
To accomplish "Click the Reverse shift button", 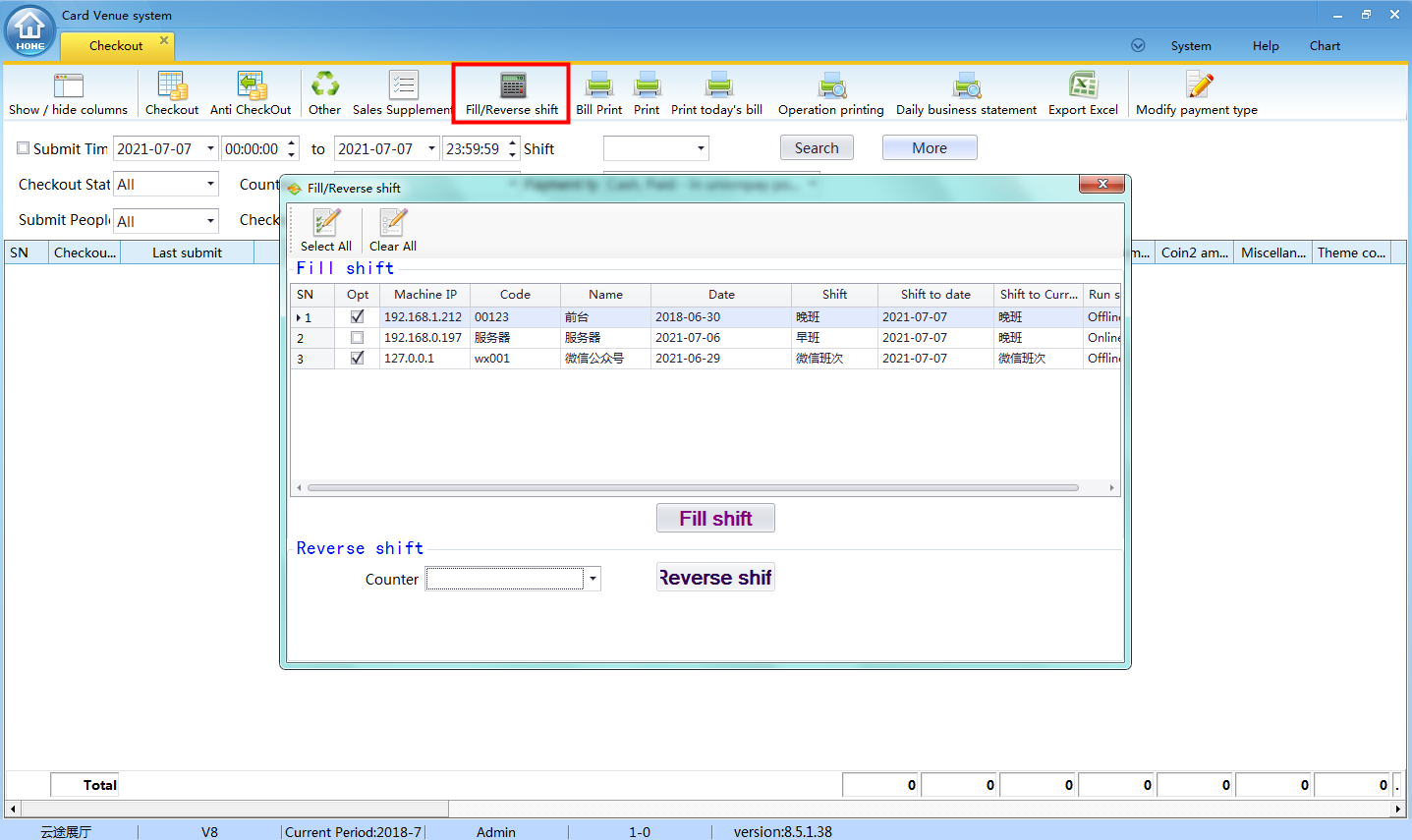I will tap(715, 577).
